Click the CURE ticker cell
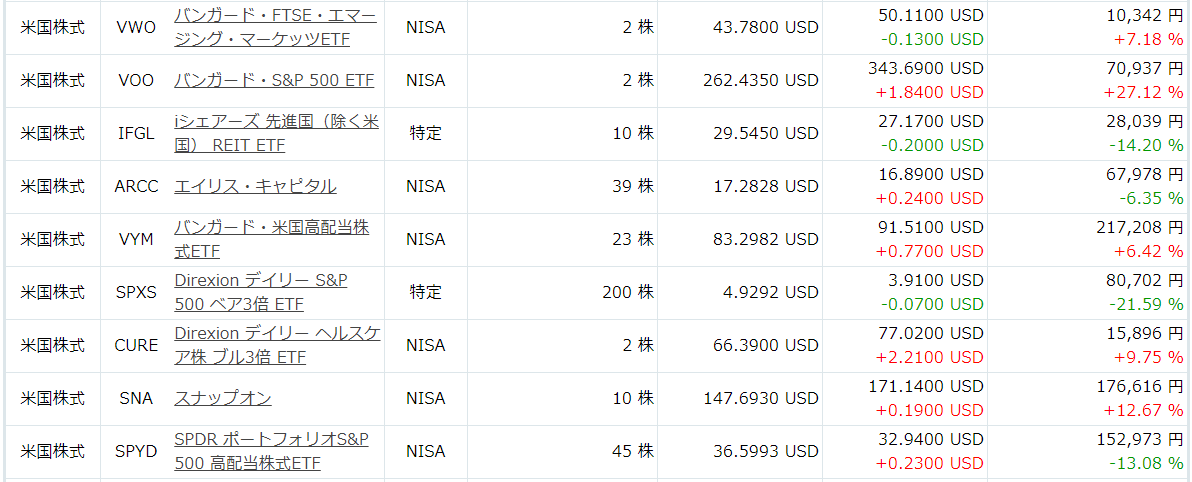Screen dimensions: 1192x482 coord(137,345)
